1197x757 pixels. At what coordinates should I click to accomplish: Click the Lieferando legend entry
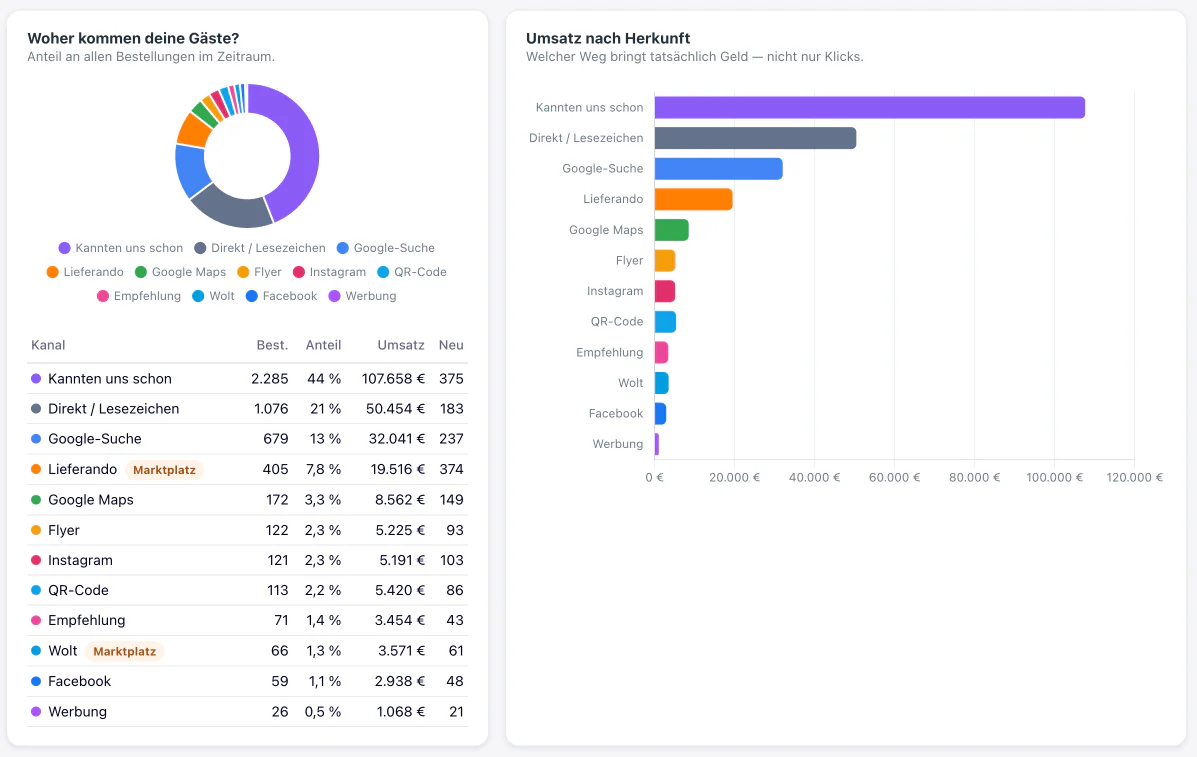pos(85,272)
